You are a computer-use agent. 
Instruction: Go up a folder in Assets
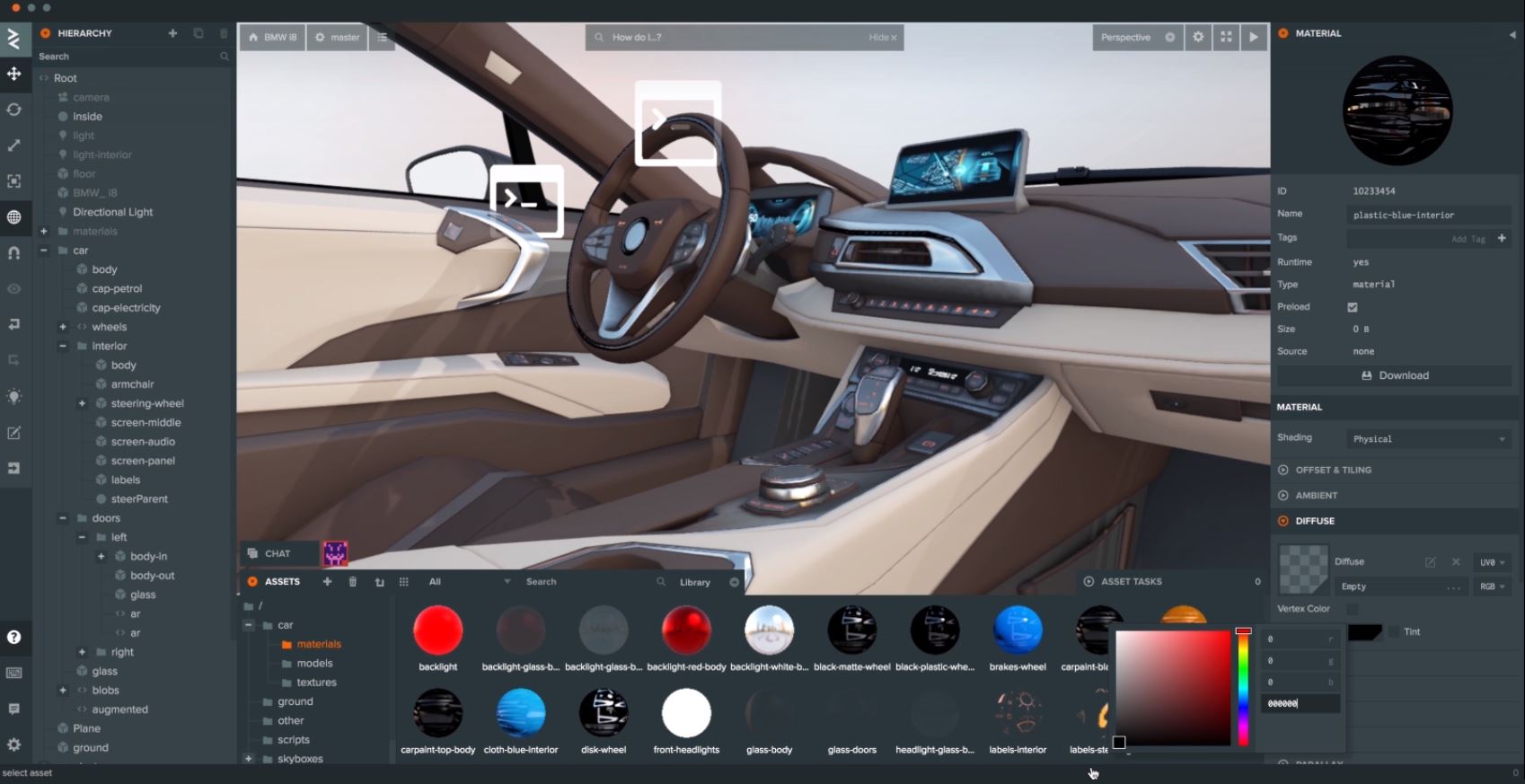[379, 582]
